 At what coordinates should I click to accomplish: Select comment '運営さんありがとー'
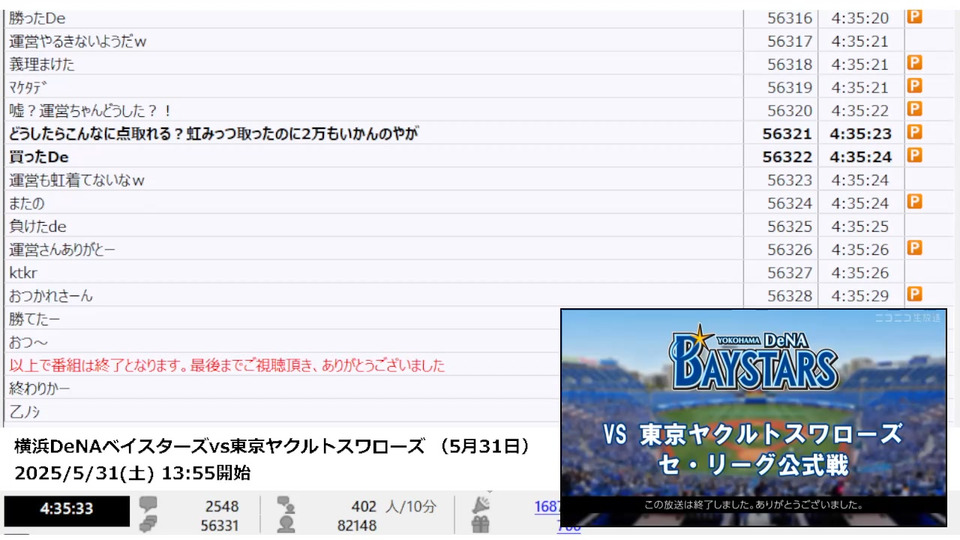point(62,250)
